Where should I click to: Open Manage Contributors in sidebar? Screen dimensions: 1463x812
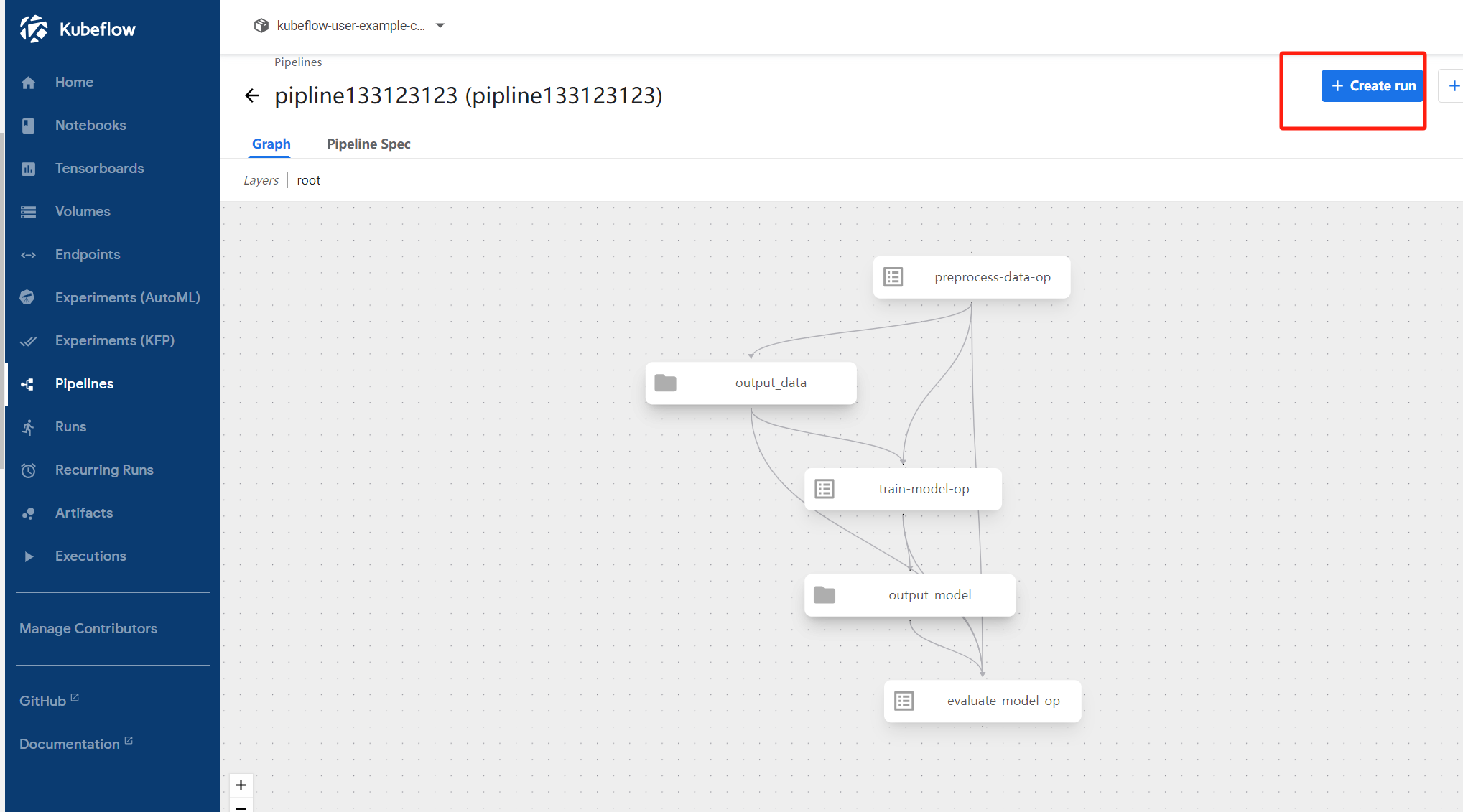click(x=88, y=628)
